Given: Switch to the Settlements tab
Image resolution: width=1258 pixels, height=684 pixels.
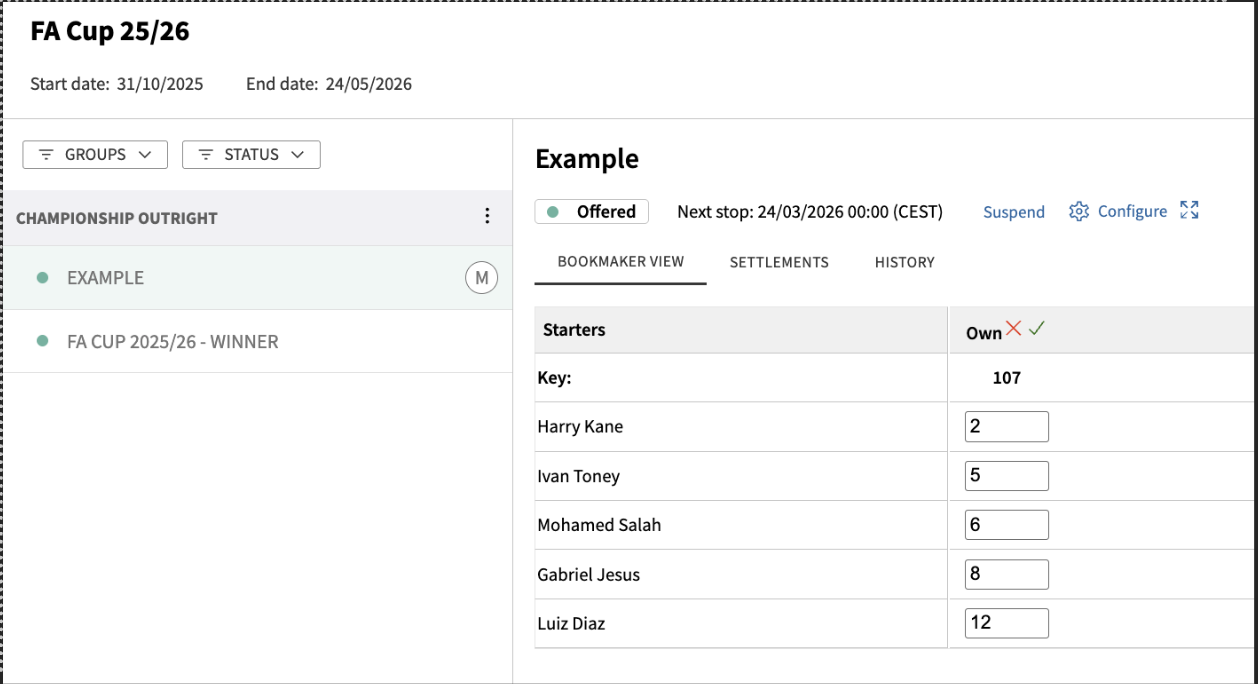Looking at the screenshot, I should pyautogui.click(x=779, y=262).
